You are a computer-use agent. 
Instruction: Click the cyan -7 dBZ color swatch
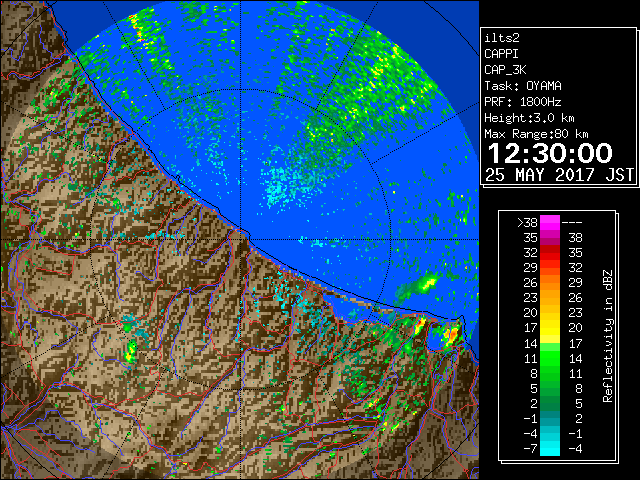[x=550, y=448]
